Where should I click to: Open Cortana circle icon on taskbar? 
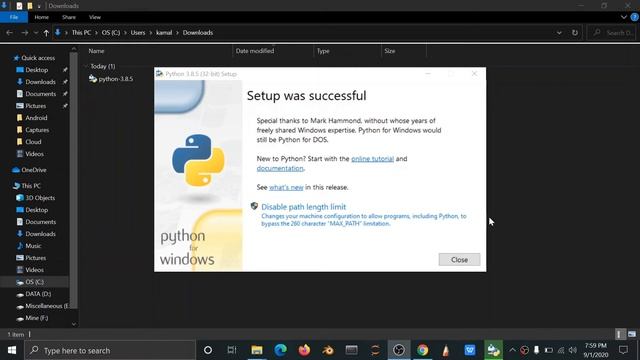tap(208, 350)
